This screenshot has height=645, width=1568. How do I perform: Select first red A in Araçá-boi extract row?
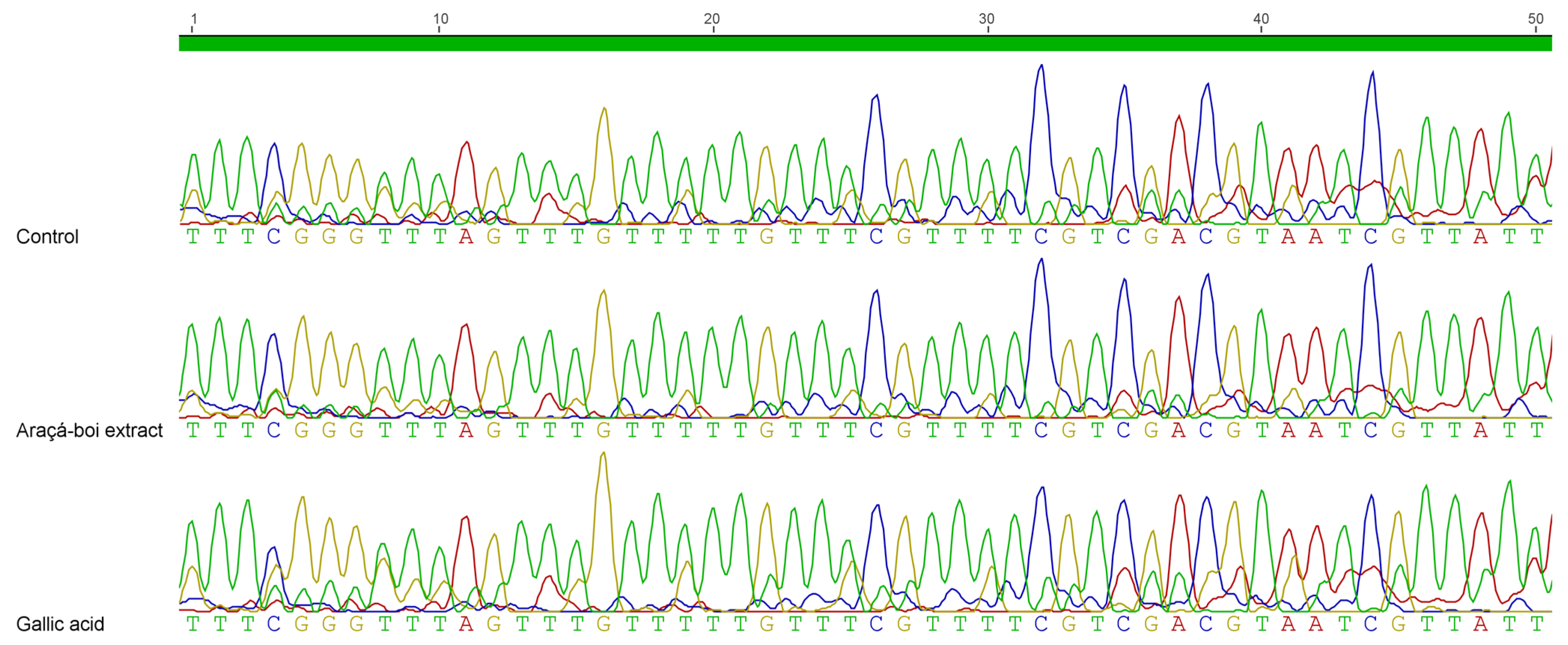click(466, 430)
